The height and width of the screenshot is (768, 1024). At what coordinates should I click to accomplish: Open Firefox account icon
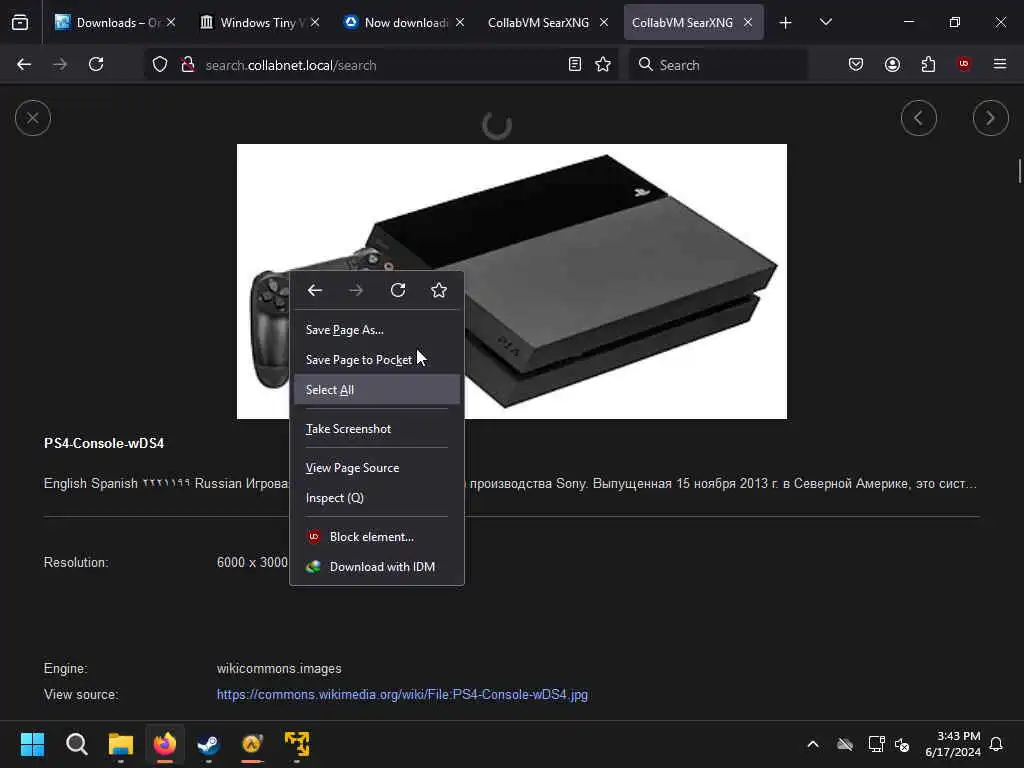892,64
